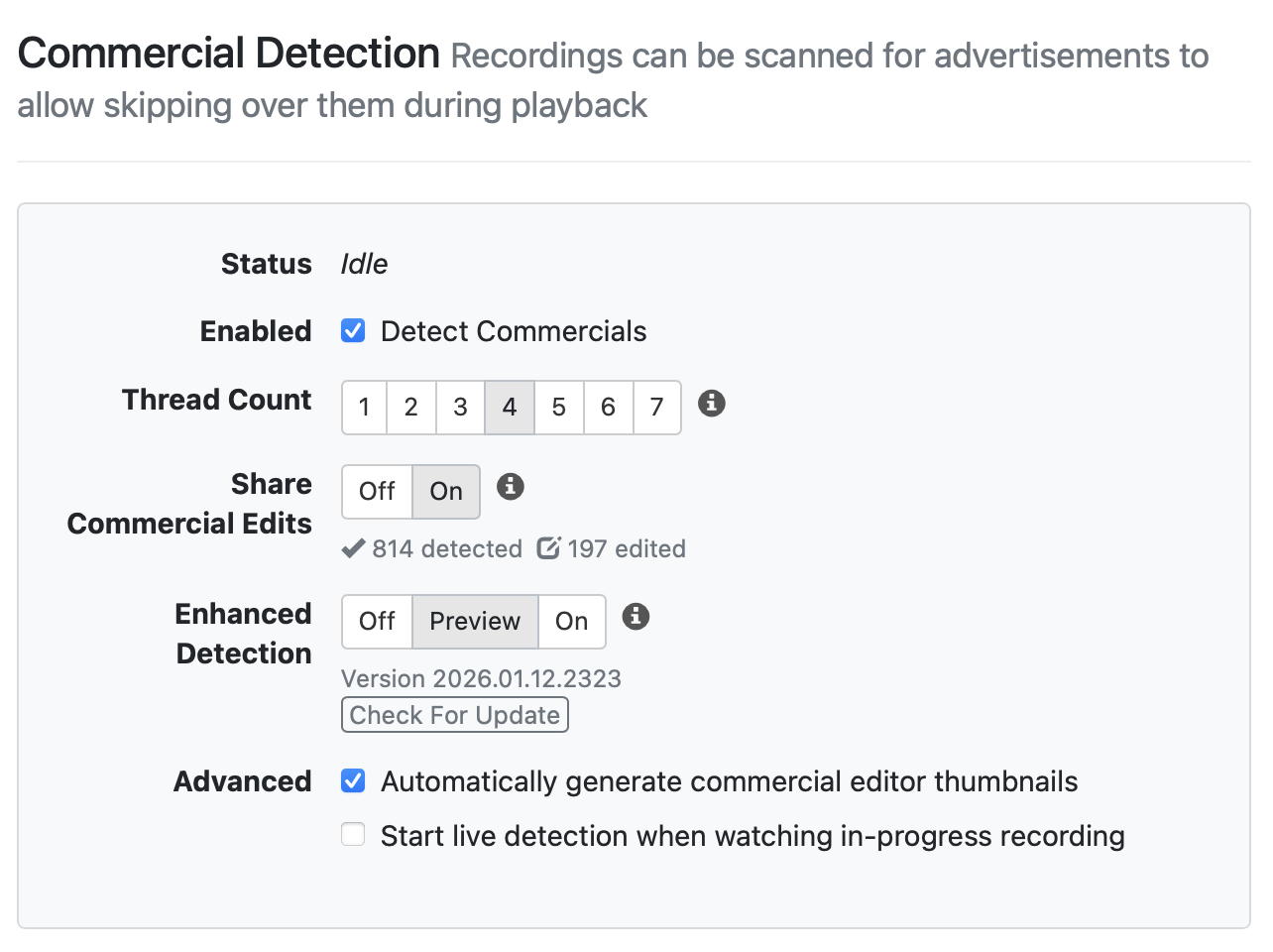Click the checkmark icon by 814 detected
The width and height of the screenshot is (1273, 952).
[x=353, y=548]
